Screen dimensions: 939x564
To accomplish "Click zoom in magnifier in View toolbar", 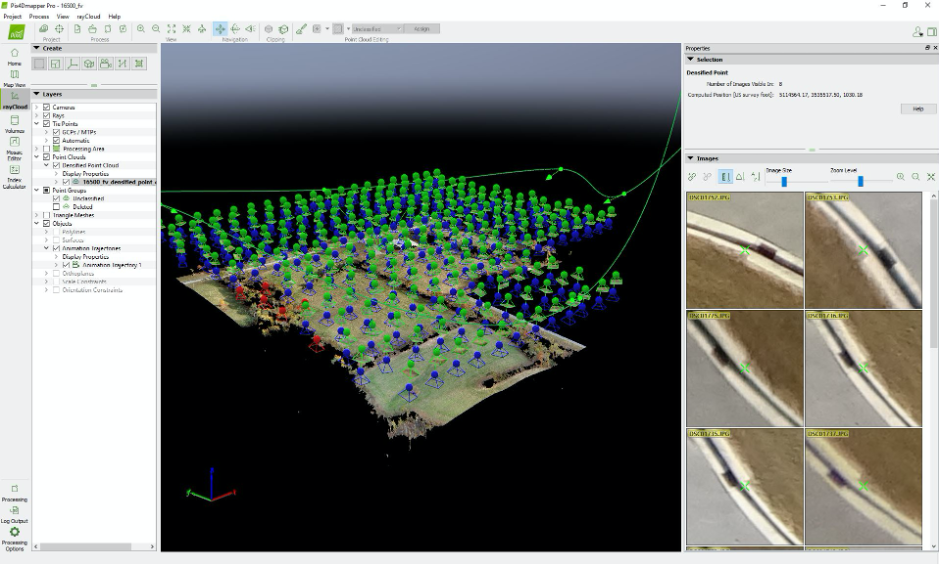I will [141, 29].
